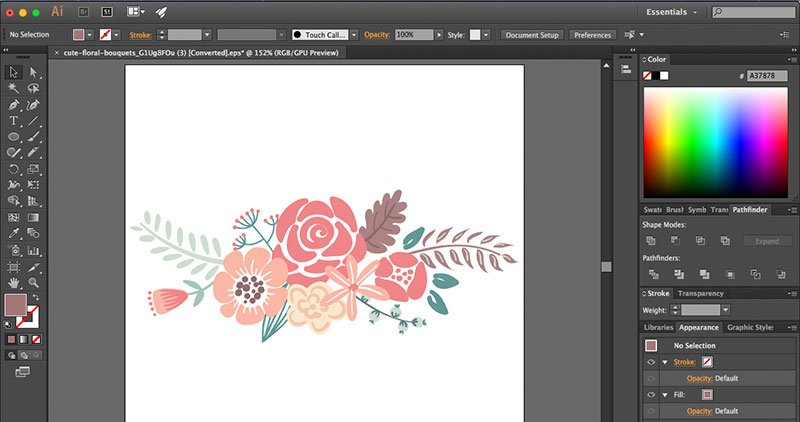Select the Paintbrush tool
The height and width of the screenshot is (422, 800).
(34, 137)
